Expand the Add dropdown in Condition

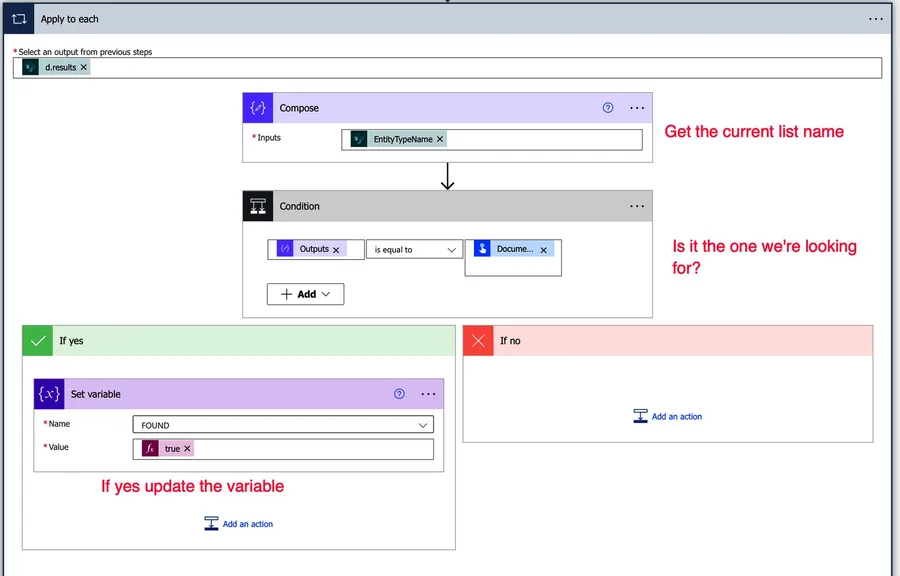[305, 294]
